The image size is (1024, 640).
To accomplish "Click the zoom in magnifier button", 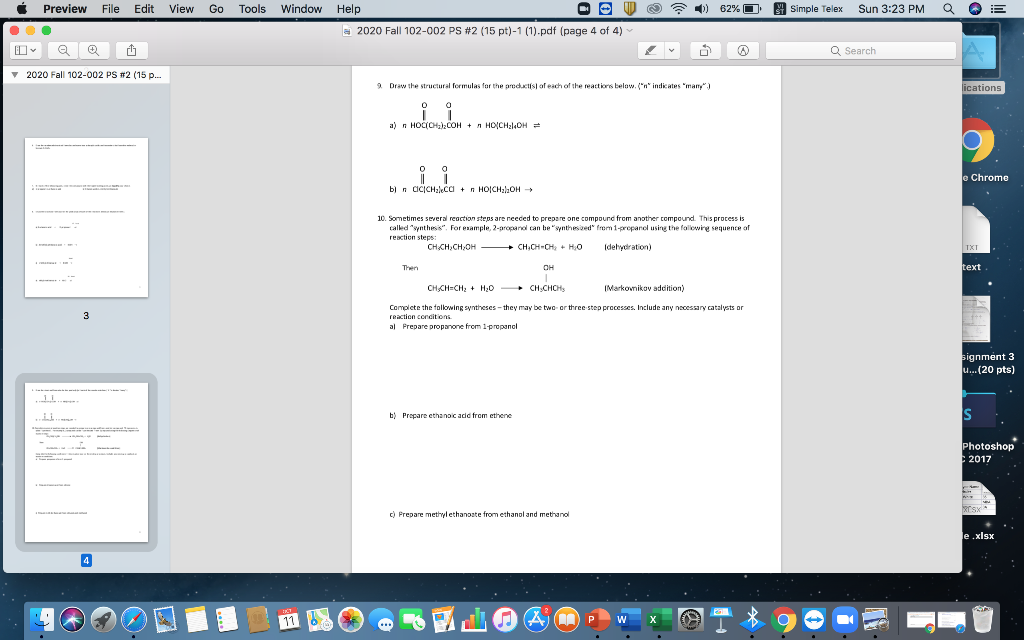I will (94, 50).
